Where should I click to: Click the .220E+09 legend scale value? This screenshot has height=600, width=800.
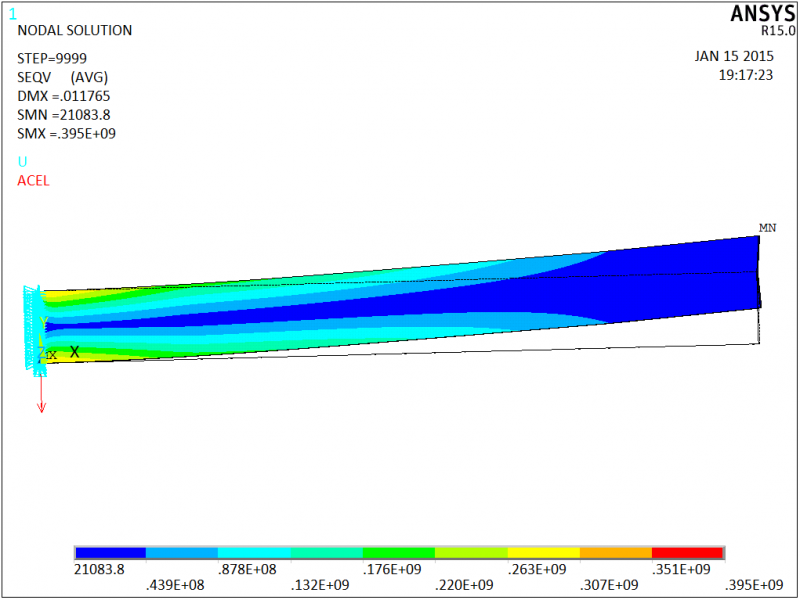pyautogui.click(x=464, y=585)
